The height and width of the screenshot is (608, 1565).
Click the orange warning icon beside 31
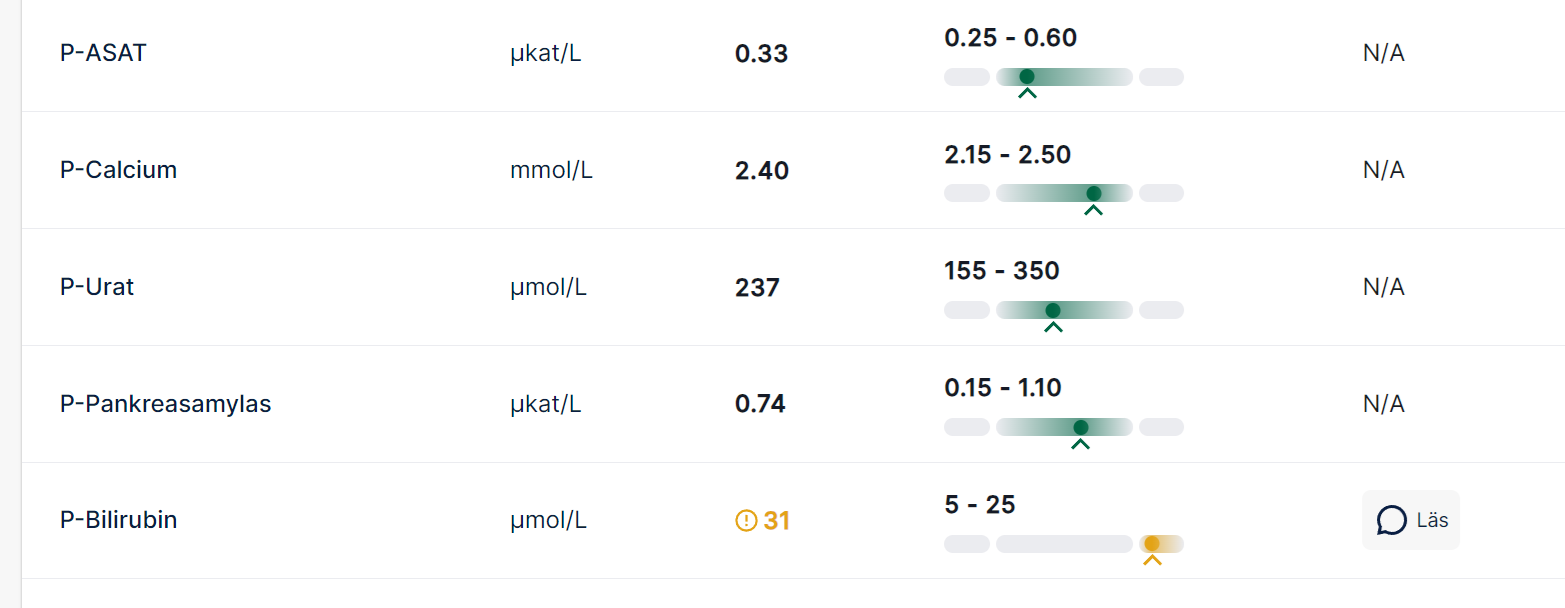746,521
